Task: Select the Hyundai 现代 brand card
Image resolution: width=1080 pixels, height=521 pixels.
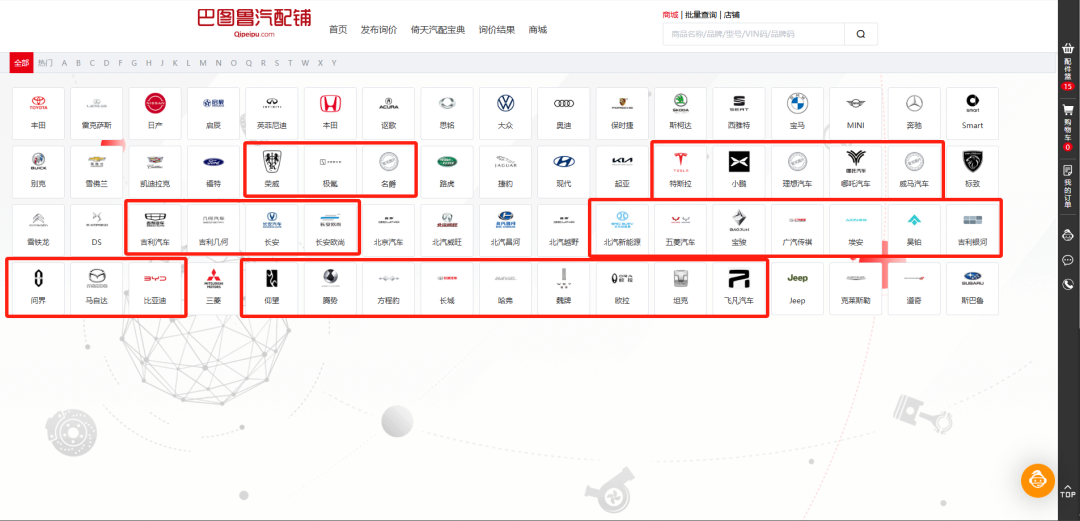Action: (563, 172)
